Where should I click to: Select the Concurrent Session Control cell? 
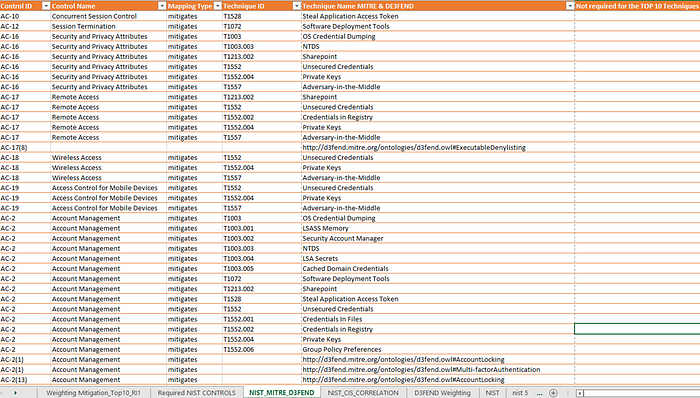pos(108,16)
